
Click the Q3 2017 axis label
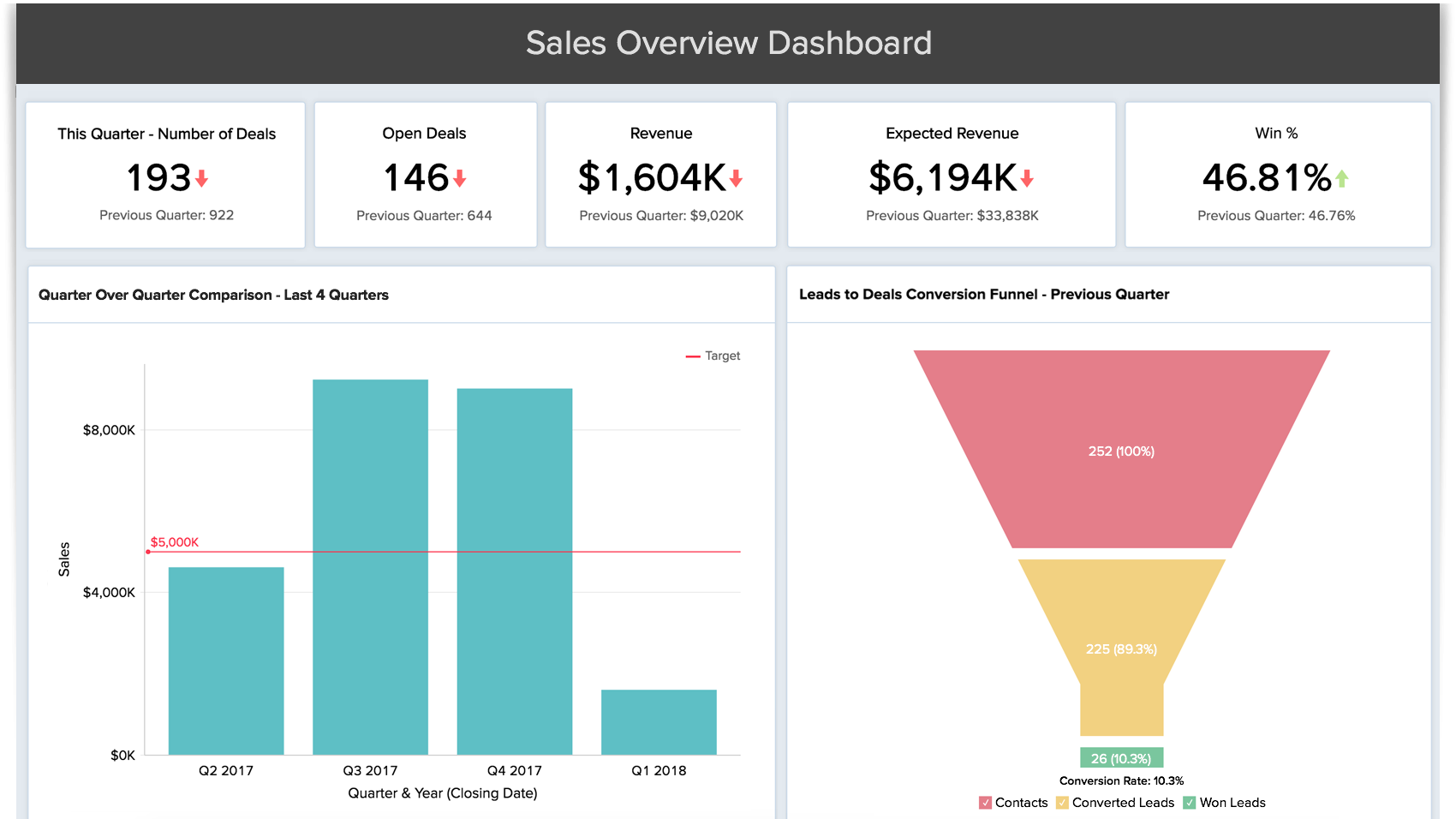click(370, 771)
